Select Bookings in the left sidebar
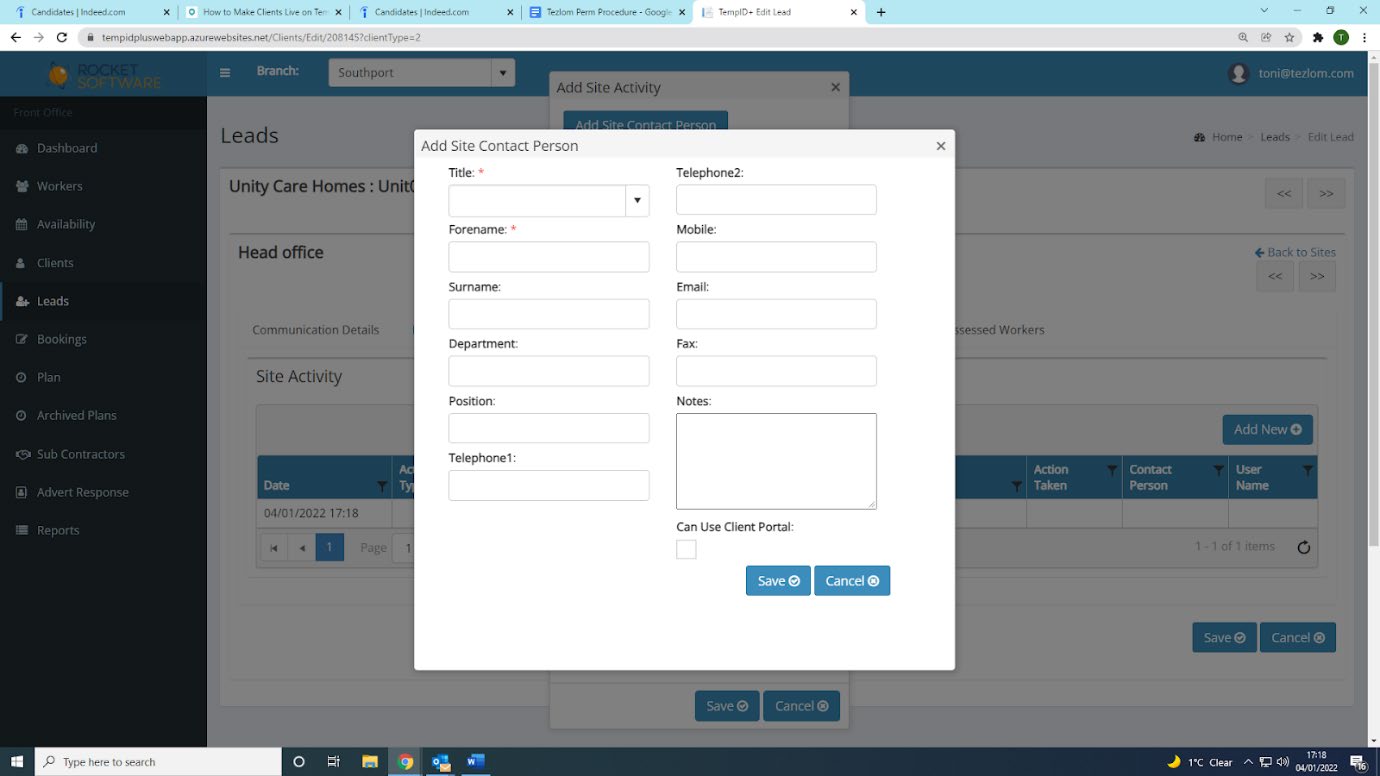 (x=62, y=339)
